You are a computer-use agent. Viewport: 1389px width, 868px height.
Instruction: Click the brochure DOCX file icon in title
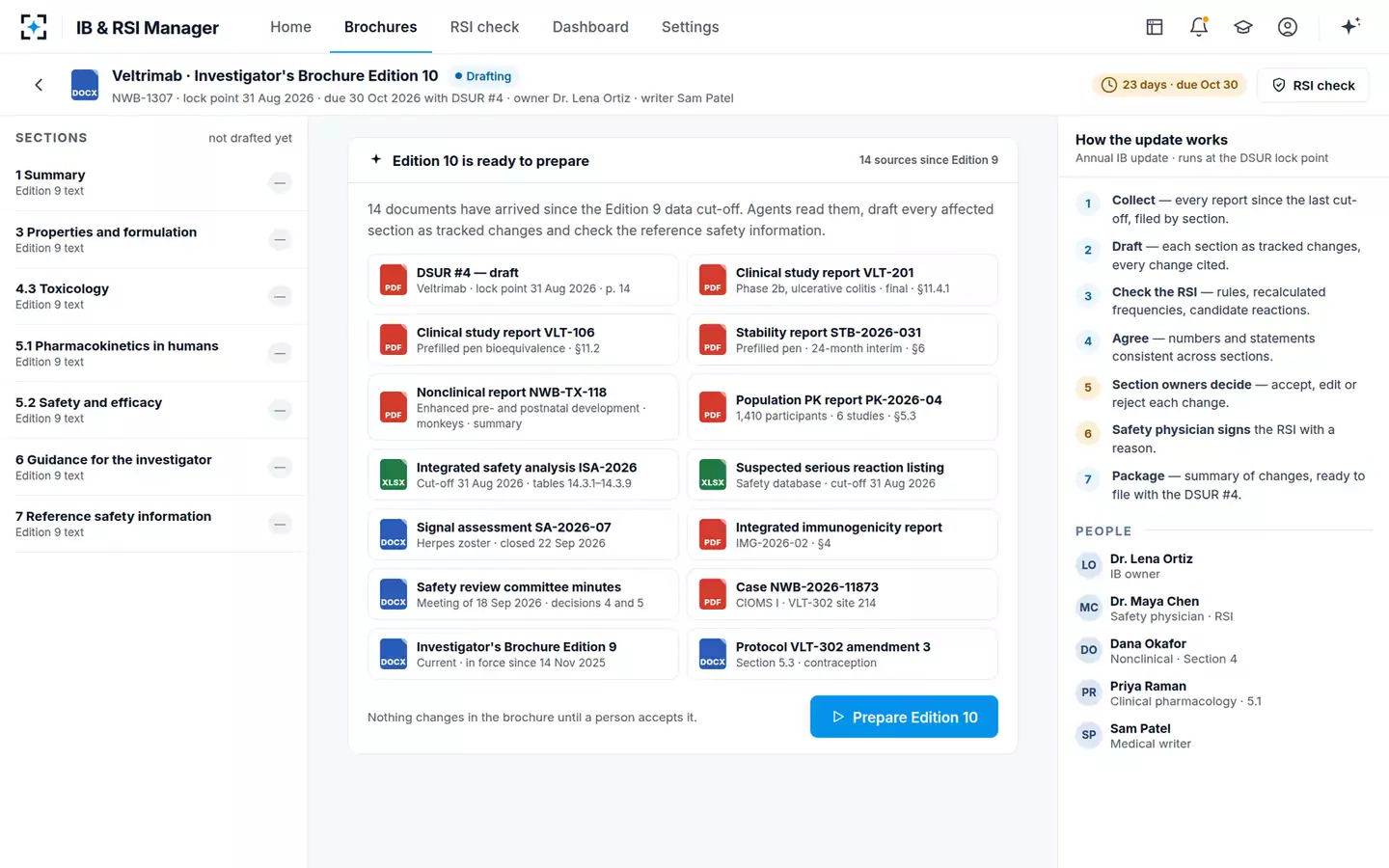pos(85,85)
